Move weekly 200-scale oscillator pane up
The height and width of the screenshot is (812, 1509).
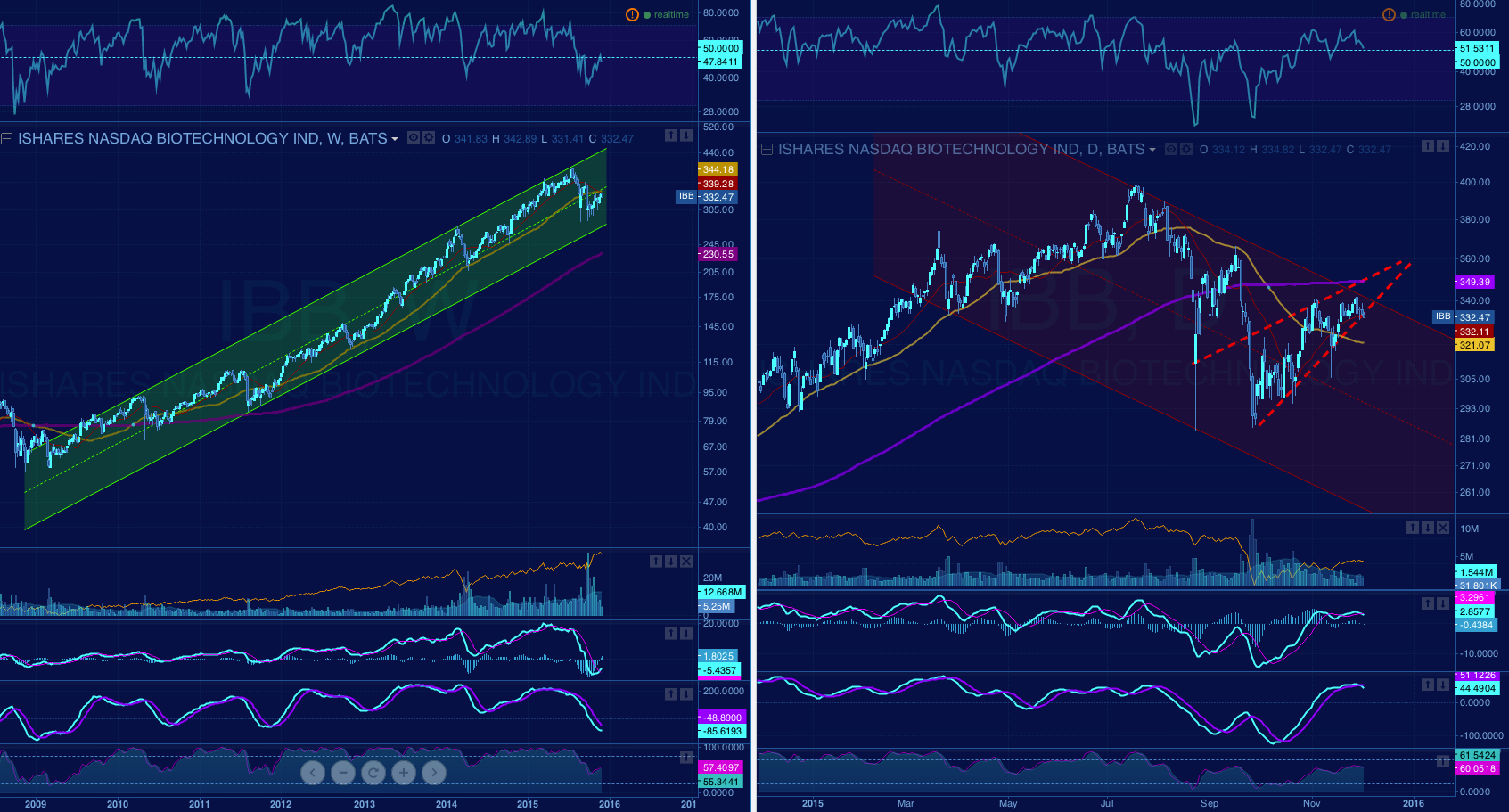(671, 694)
